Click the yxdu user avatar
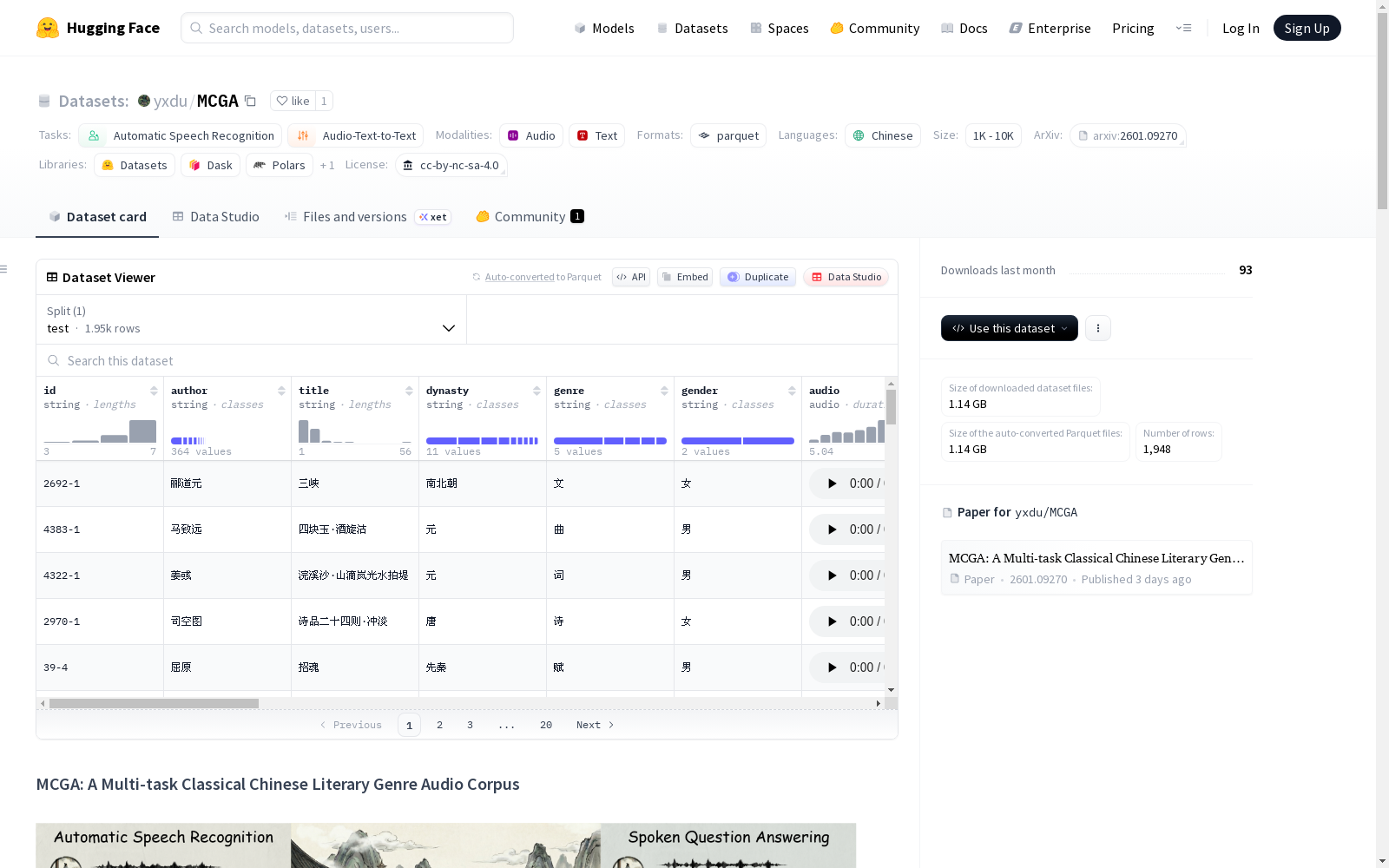This screenshot has width=1389, height=868. (144, 101)
